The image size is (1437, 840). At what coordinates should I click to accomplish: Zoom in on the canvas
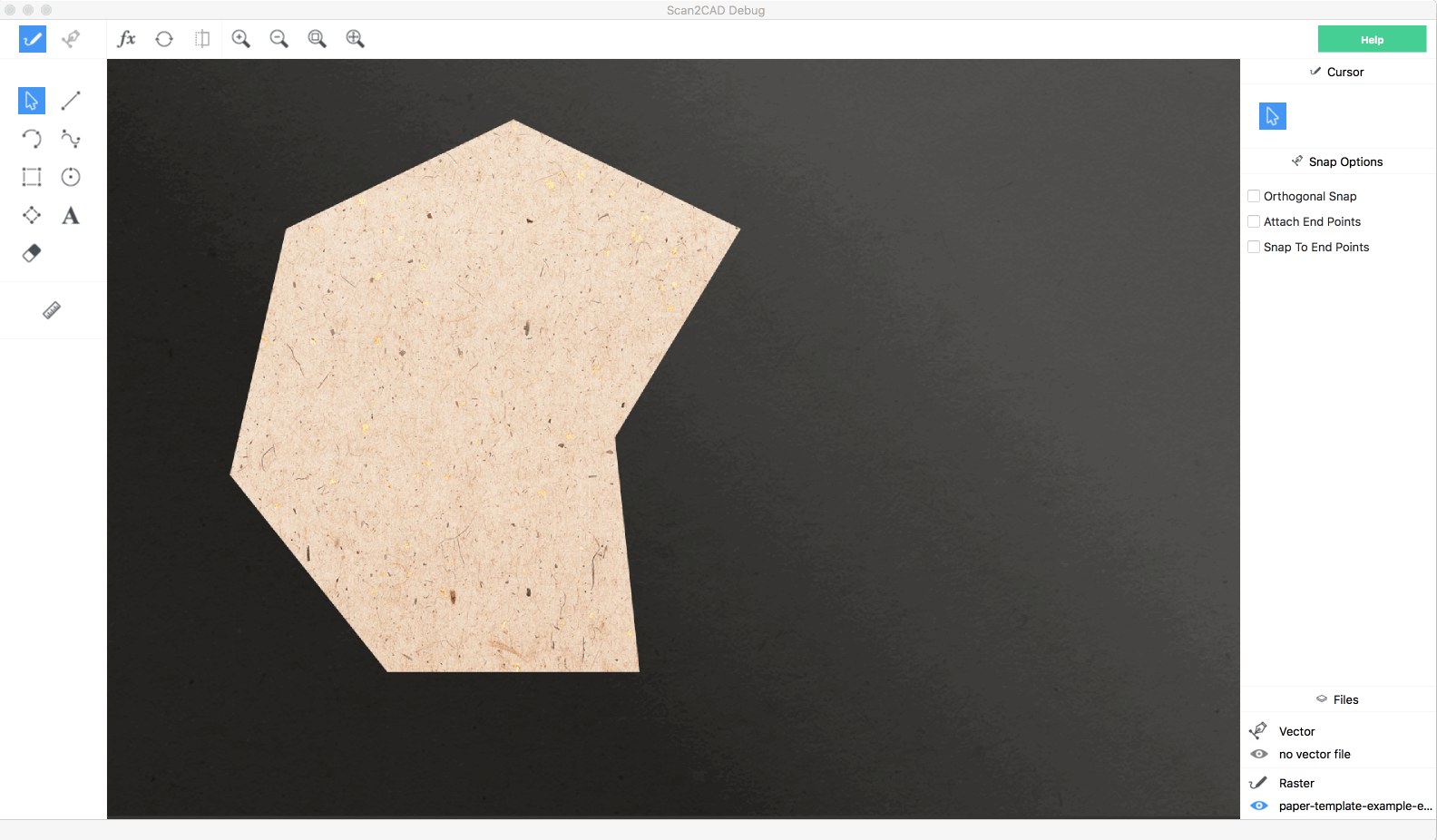click(240, 39)
